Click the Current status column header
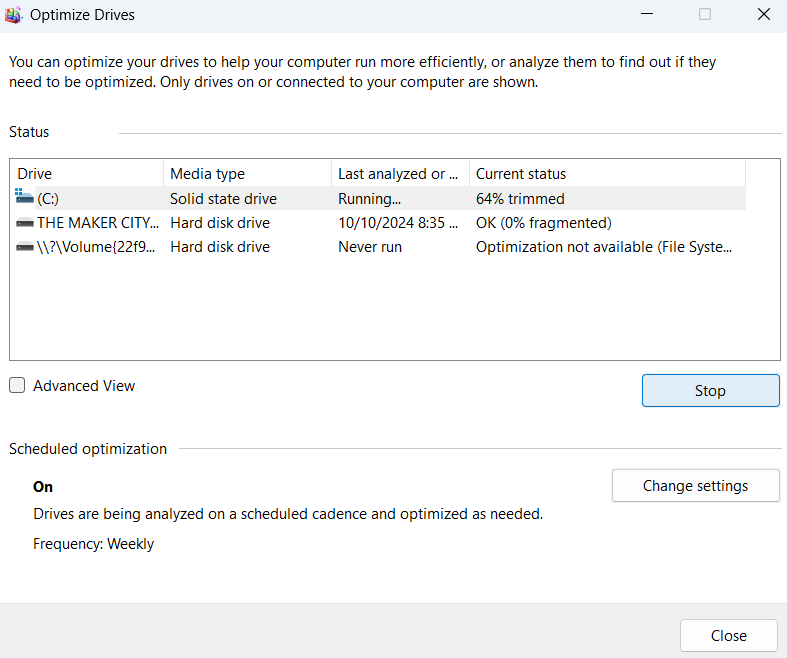The image size is (787, 658). tap(607, 174)
